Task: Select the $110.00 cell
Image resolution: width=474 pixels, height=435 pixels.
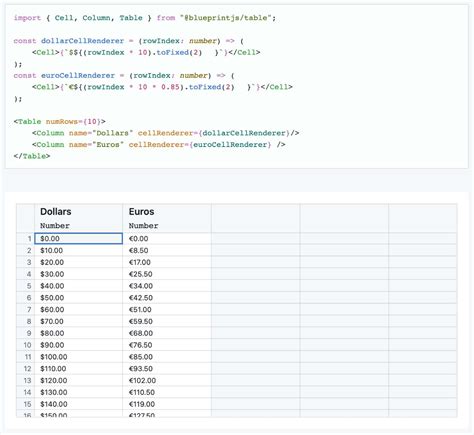Action: (78, 369)
